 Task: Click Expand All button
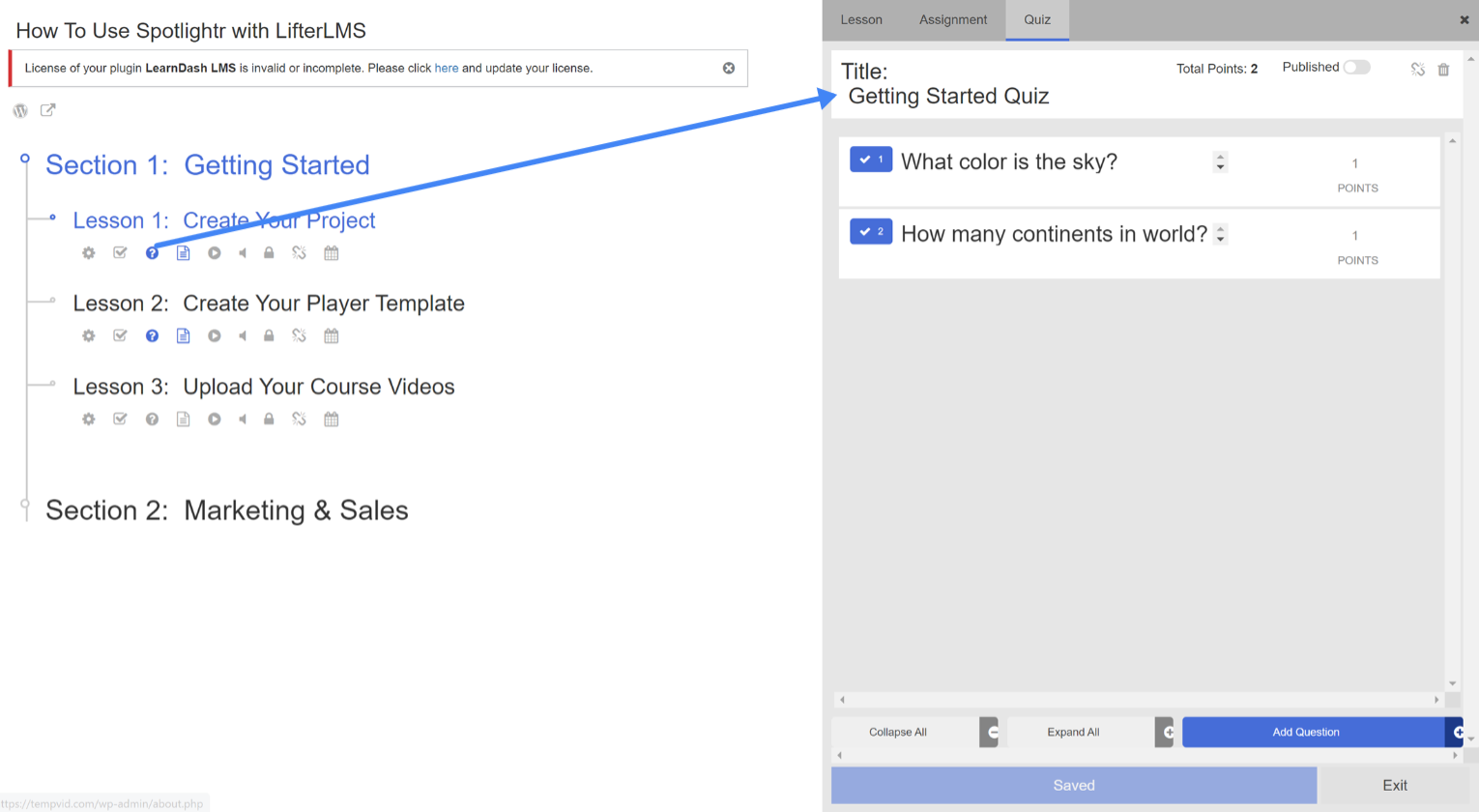[1081, 733]
